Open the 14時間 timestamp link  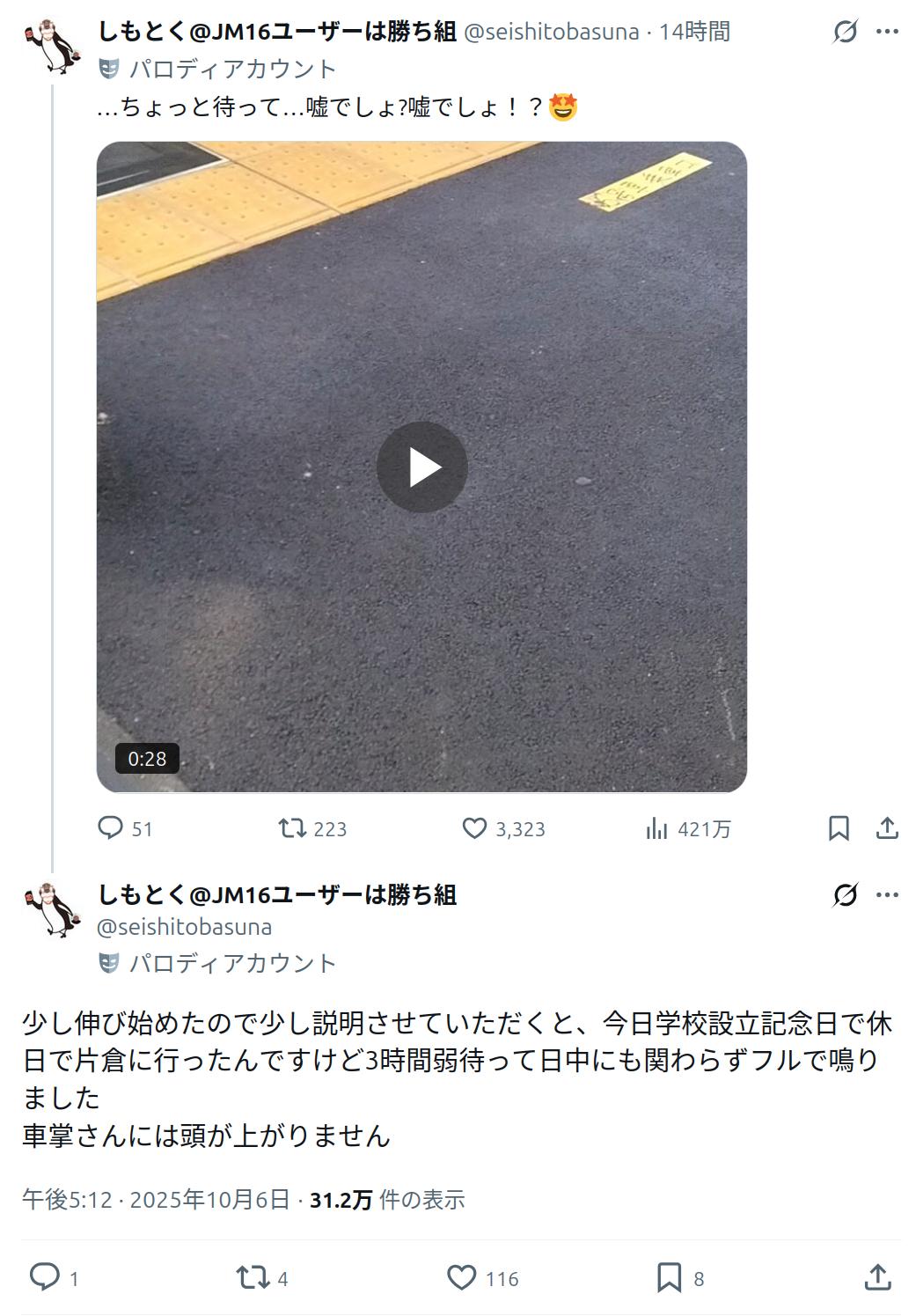tap(695, 32)
